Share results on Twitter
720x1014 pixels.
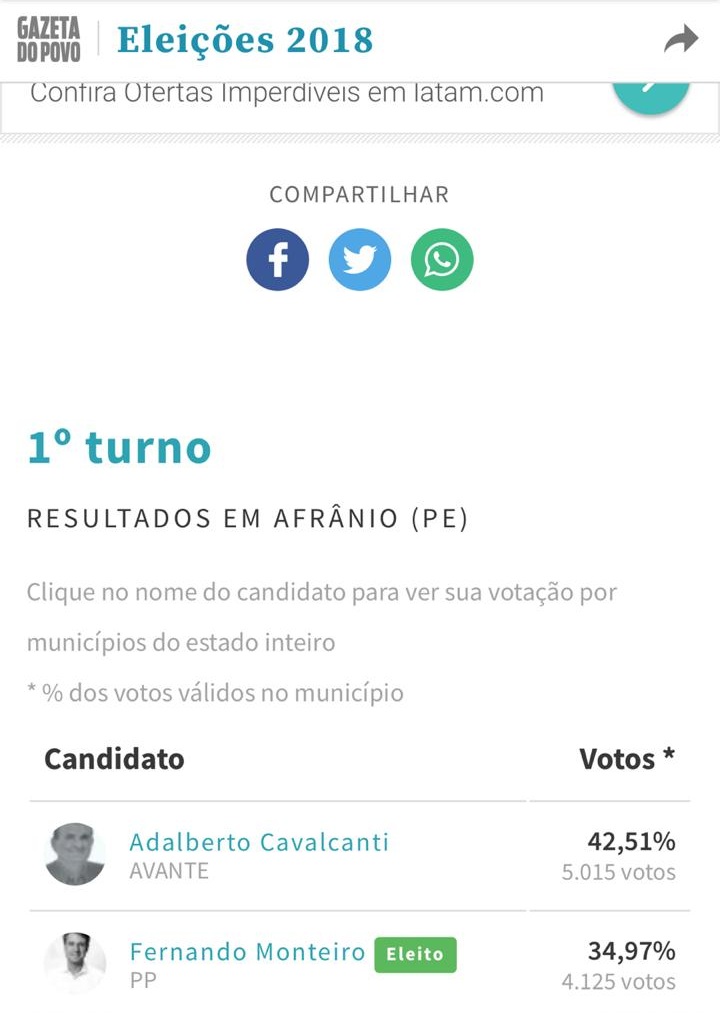point(360,259)
